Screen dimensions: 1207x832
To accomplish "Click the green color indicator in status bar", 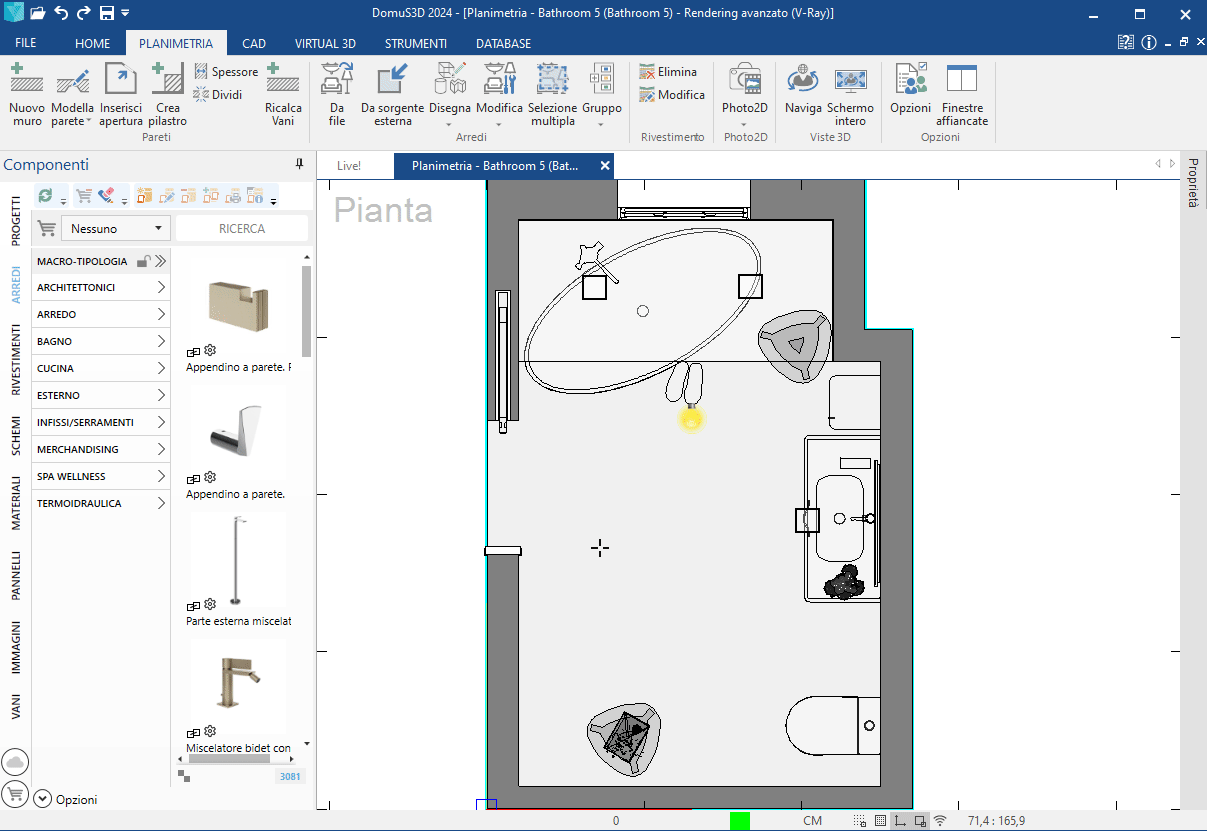I will point(740,821).
